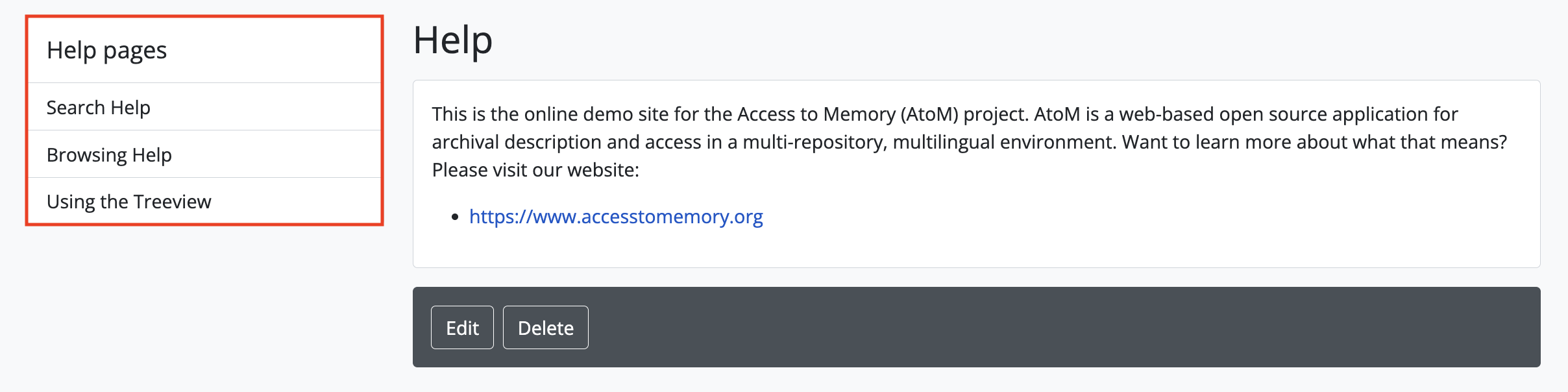Go to Using the Treeview page
1568x392 pixels.
(129, 202)
